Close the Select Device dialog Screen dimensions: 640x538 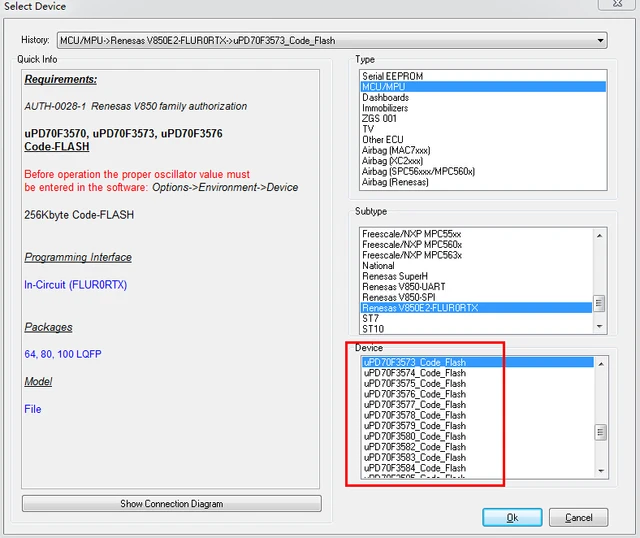tap(618, 4)
